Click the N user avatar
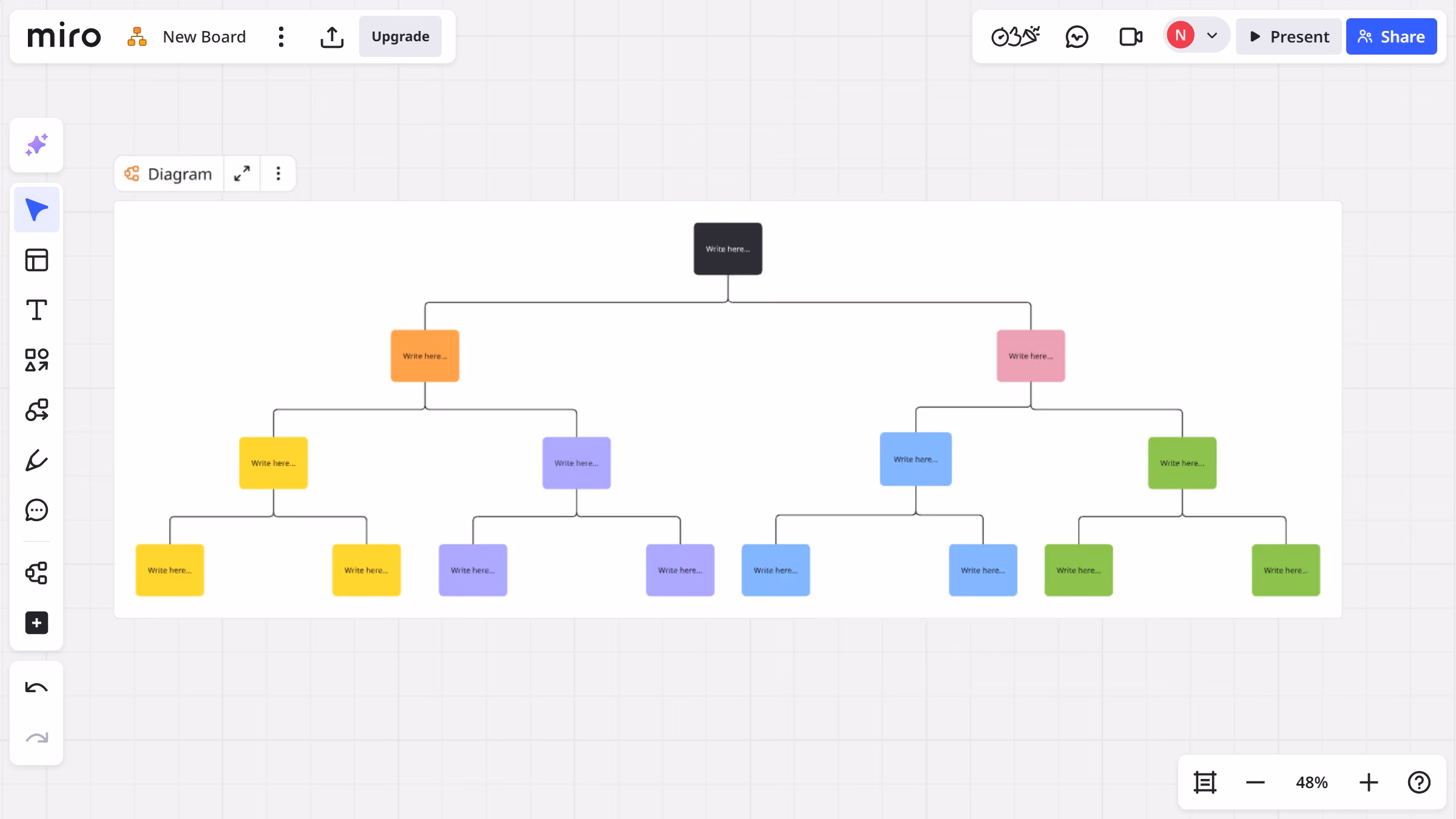The image size is (1456, 819). (1181, 35)
